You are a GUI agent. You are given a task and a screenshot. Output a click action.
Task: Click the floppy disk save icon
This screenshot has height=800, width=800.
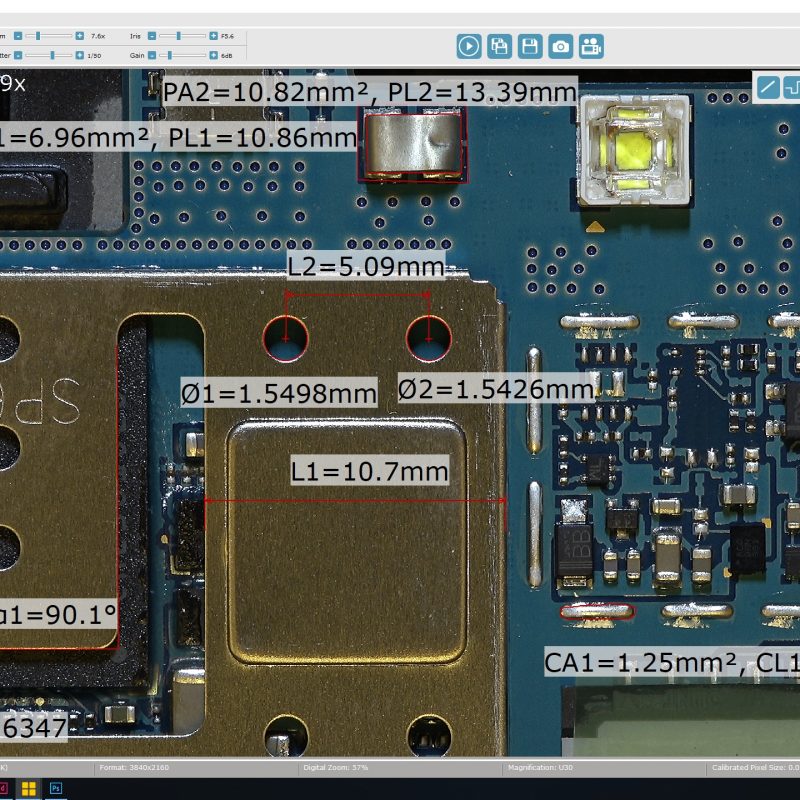coord(531,45)
